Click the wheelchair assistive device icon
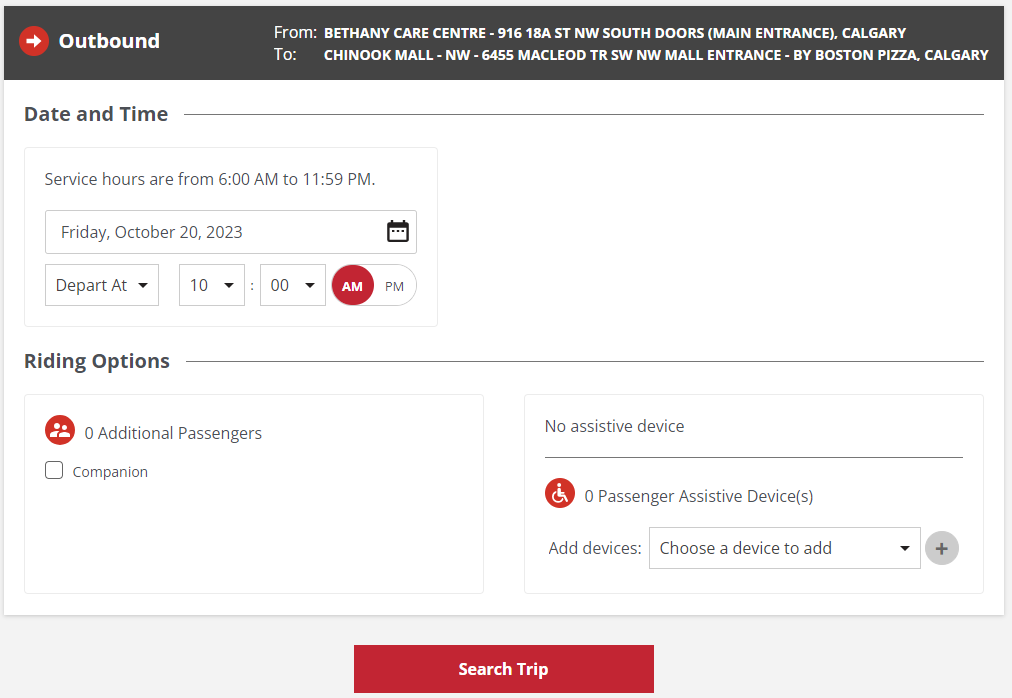Viewport: 1012px width, 698px height. 560,494
